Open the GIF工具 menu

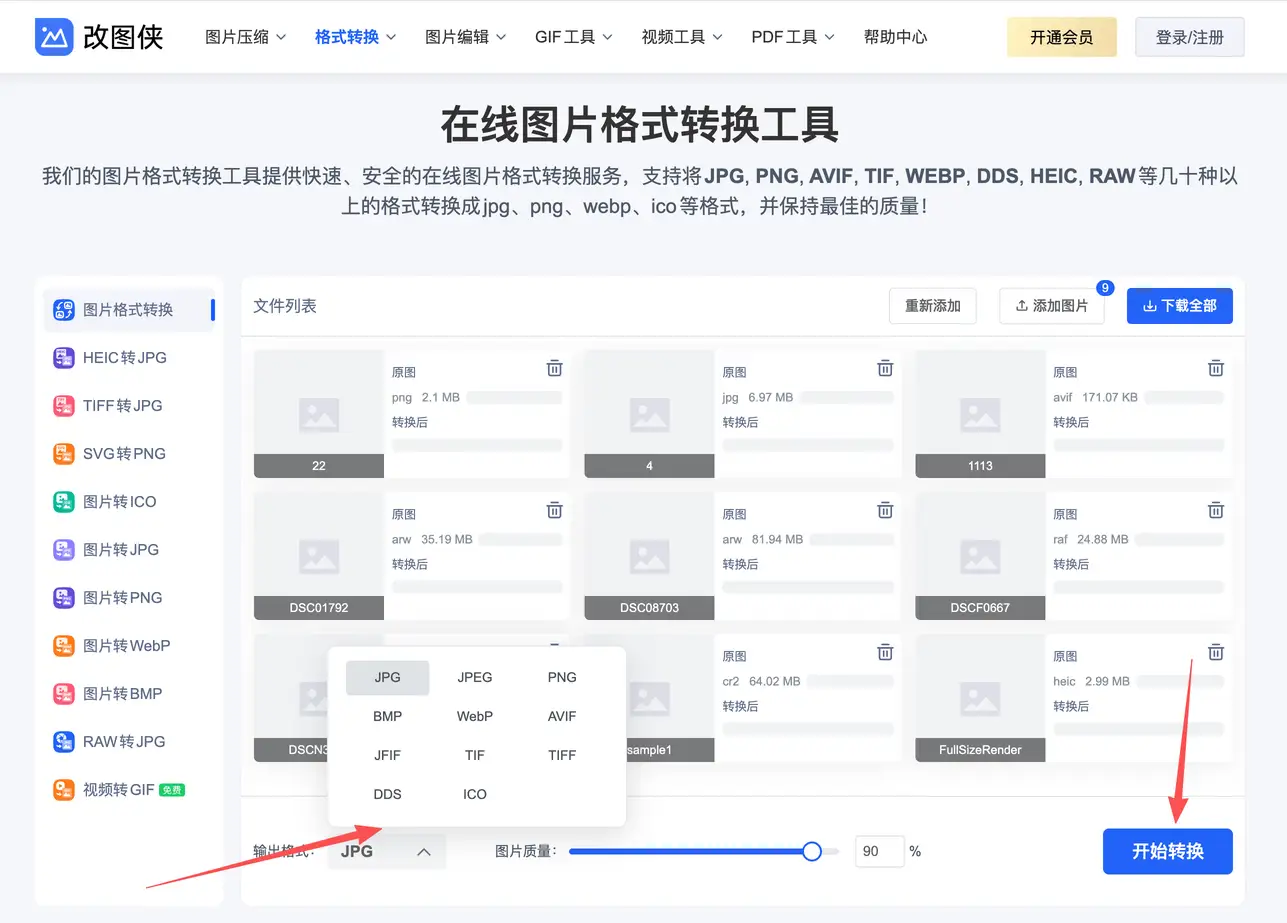tap(573, 36)
